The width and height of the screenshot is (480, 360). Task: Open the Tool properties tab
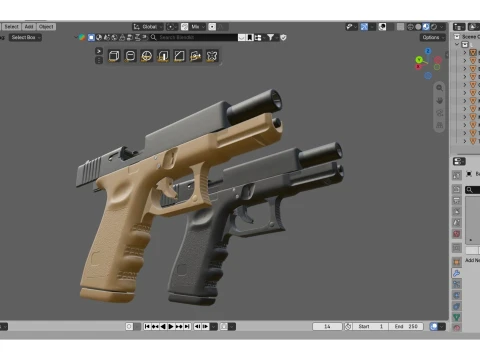click(457, 175)
